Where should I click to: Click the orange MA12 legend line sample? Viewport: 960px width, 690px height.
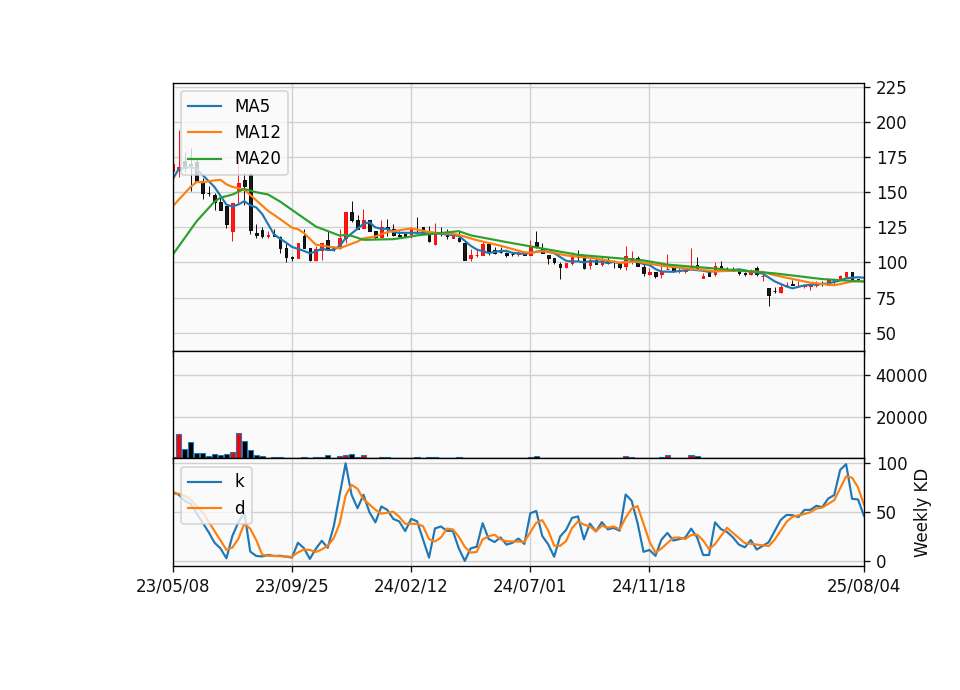tap(204, 132)
